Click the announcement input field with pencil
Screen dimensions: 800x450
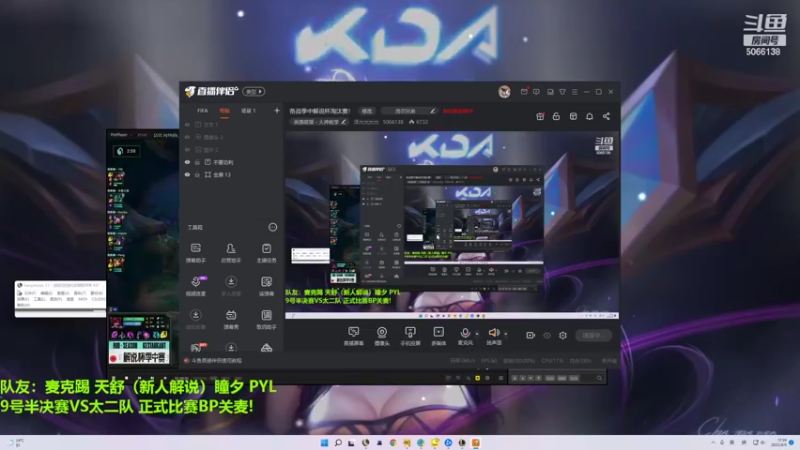tap(409, 111)
